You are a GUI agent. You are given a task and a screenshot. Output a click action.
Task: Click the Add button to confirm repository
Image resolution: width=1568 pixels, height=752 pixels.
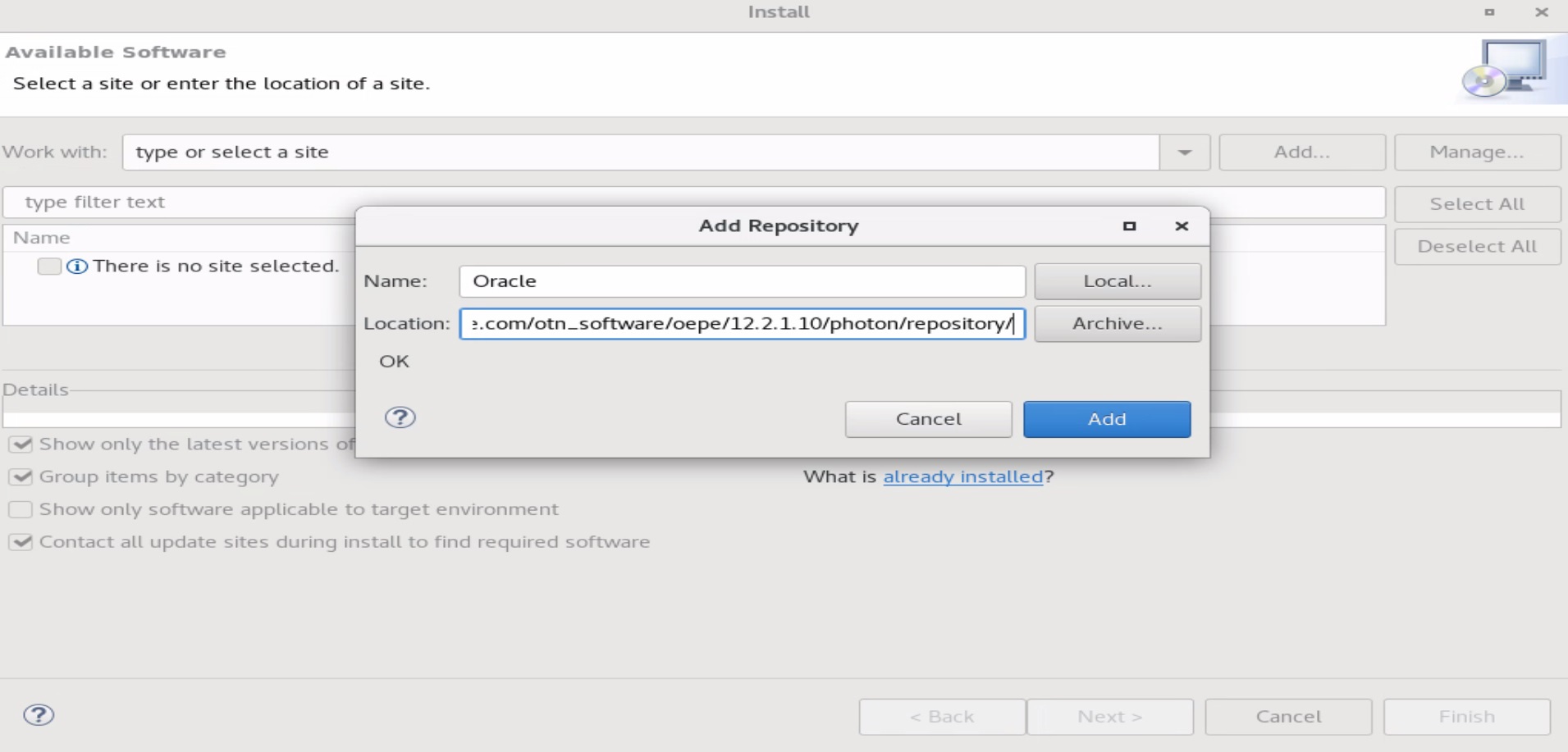pos(1106,419)
